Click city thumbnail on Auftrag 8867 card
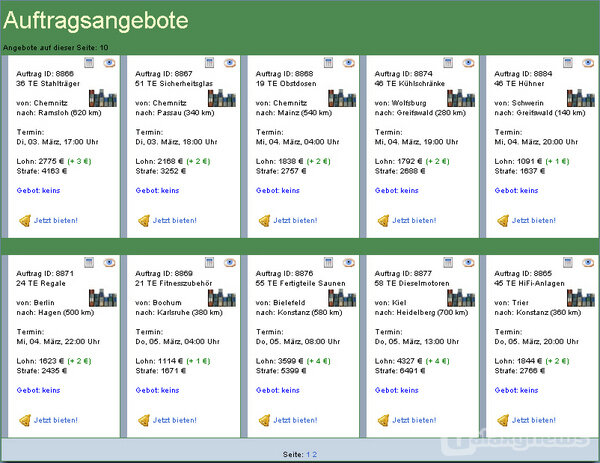Image resolution: width=600 pixels, height=463 pixels. click(222, 98)
